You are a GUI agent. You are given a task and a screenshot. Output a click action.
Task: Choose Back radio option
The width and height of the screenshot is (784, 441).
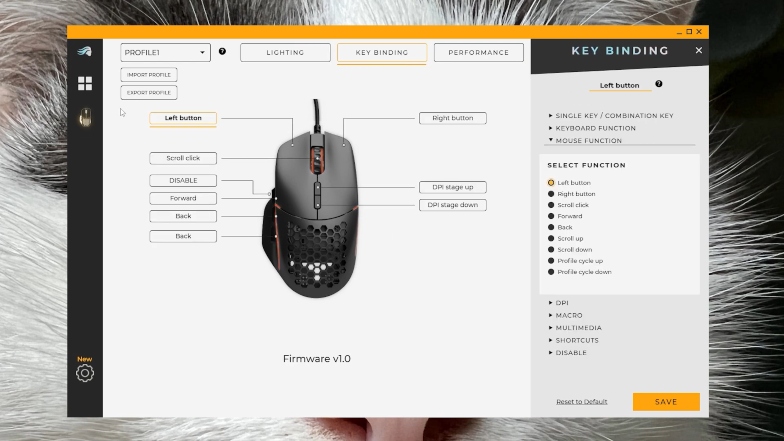tap(551, 228)
